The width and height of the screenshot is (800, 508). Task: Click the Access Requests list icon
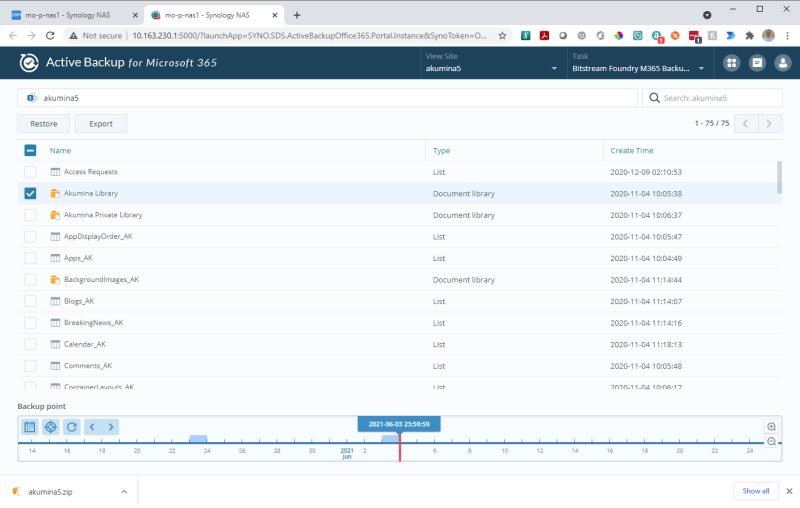coord(55,172)
